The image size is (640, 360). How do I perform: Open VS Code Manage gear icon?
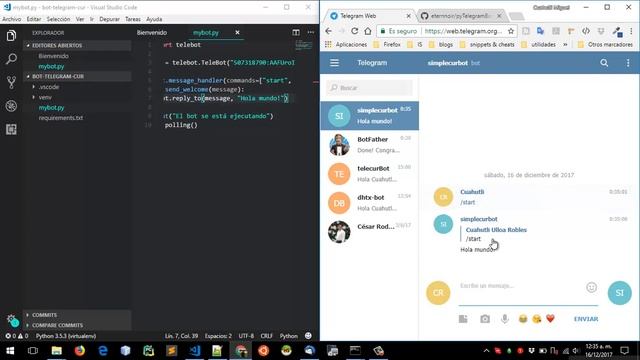pos(12,321)
